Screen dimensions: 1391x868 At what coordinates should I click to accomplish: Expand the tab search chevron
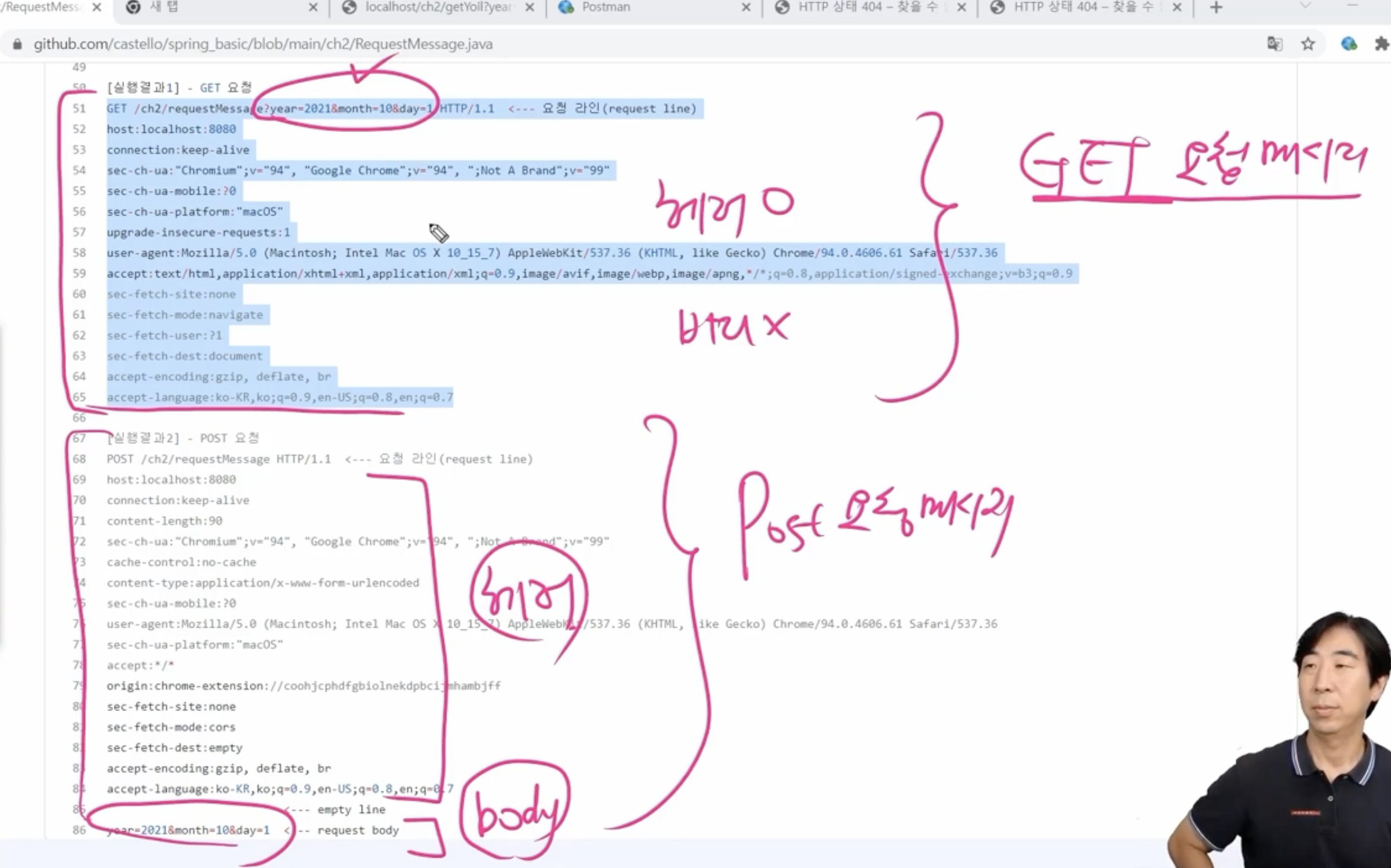[1306, 6]
